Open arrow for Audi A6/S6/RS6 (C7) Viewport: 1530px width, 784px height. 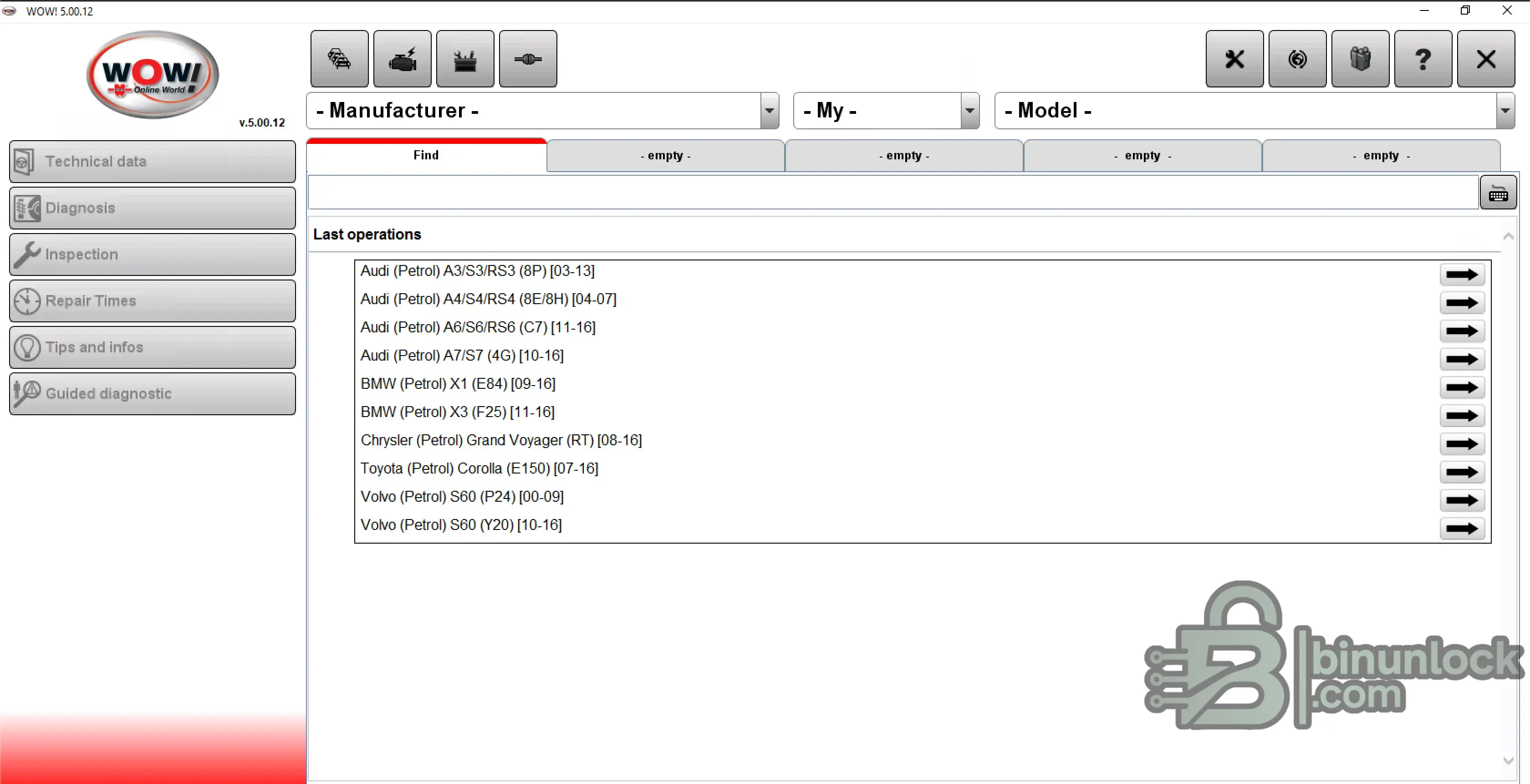click(1462, 331)
